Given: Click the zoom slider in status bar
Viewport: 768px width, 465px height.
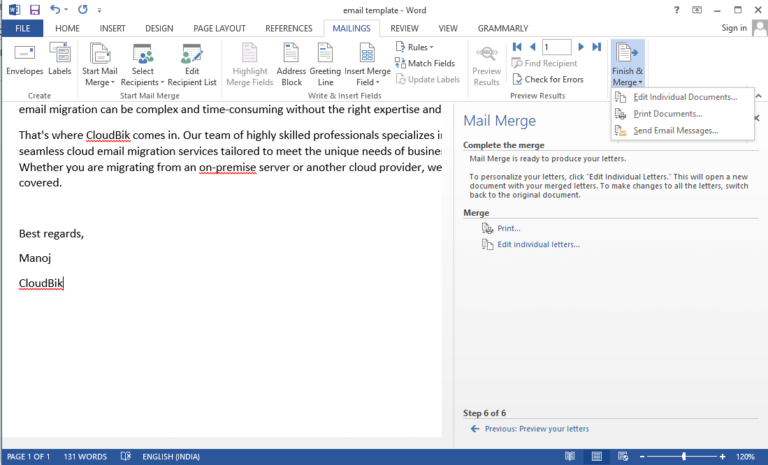Looking at the screenshot, I should [684, 456].
